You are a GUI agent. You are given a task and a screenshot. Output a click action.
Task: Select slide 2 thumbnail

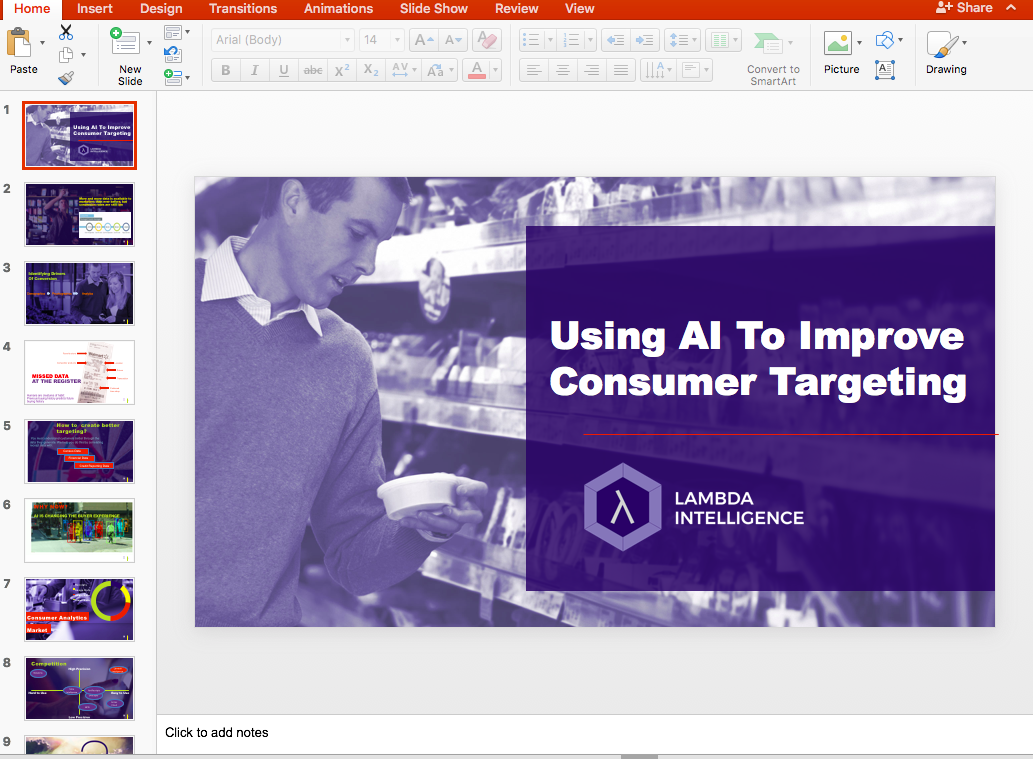(x=80, y=214)
